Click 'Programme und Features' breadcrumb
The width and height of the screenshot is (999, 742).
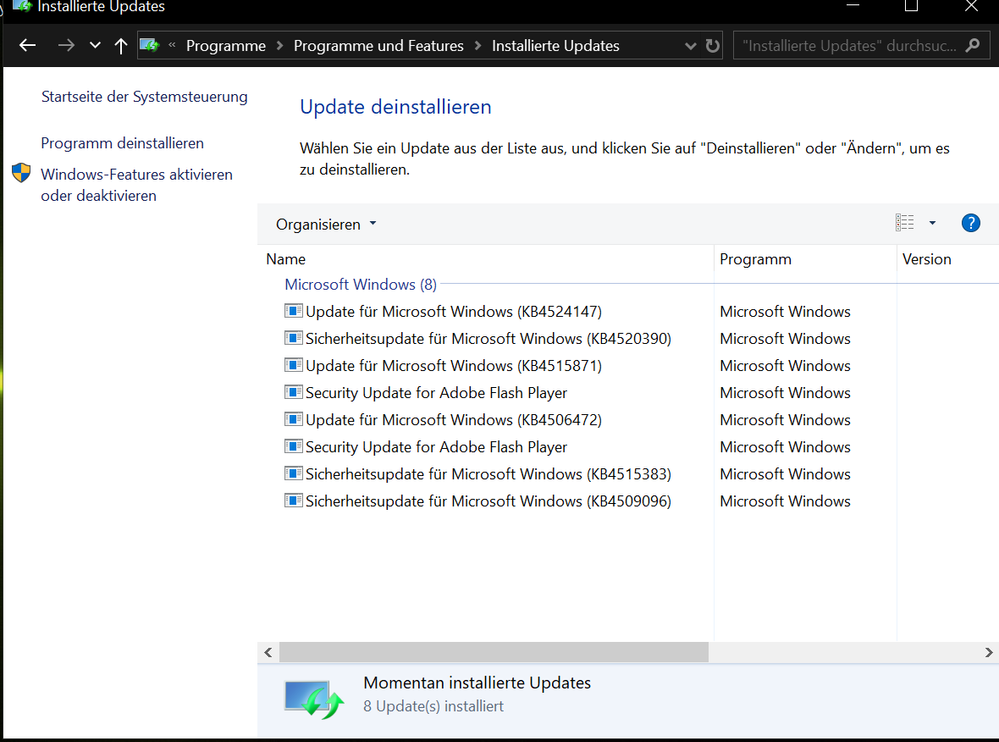pyautogui.click(x=378, y=46)
